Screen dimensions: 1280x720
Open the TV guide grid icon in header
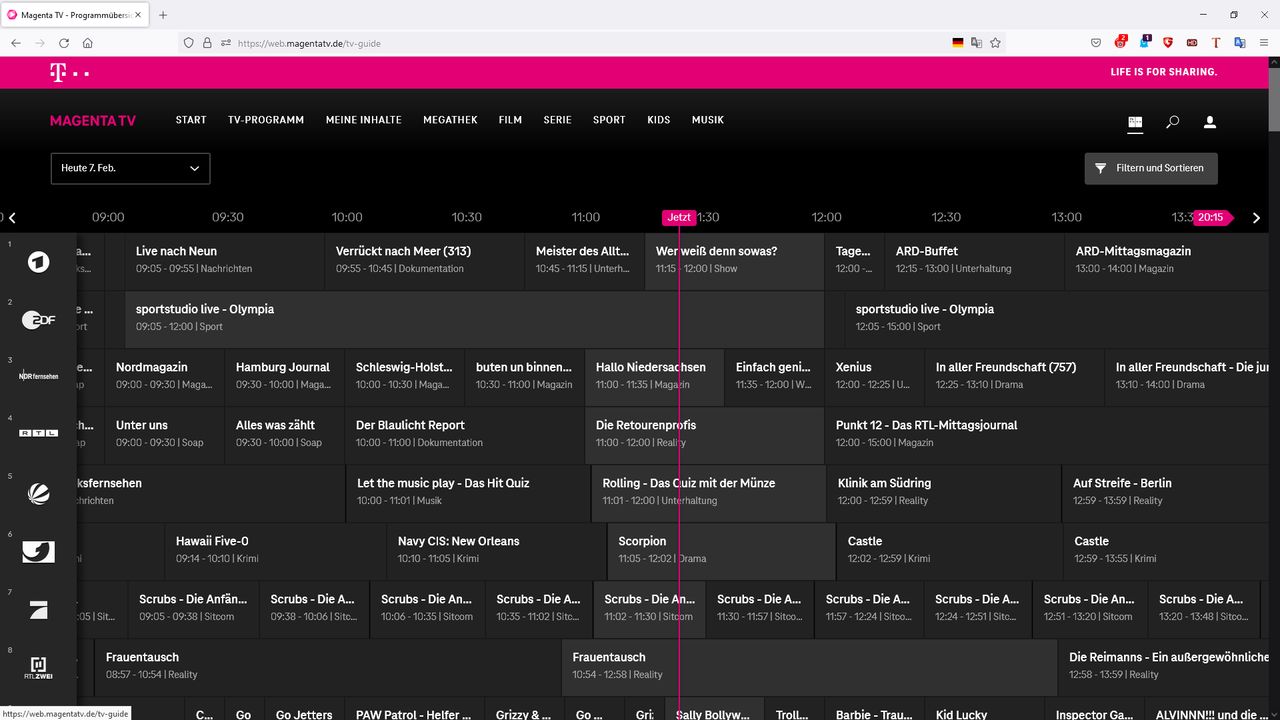coord(1135,122)
